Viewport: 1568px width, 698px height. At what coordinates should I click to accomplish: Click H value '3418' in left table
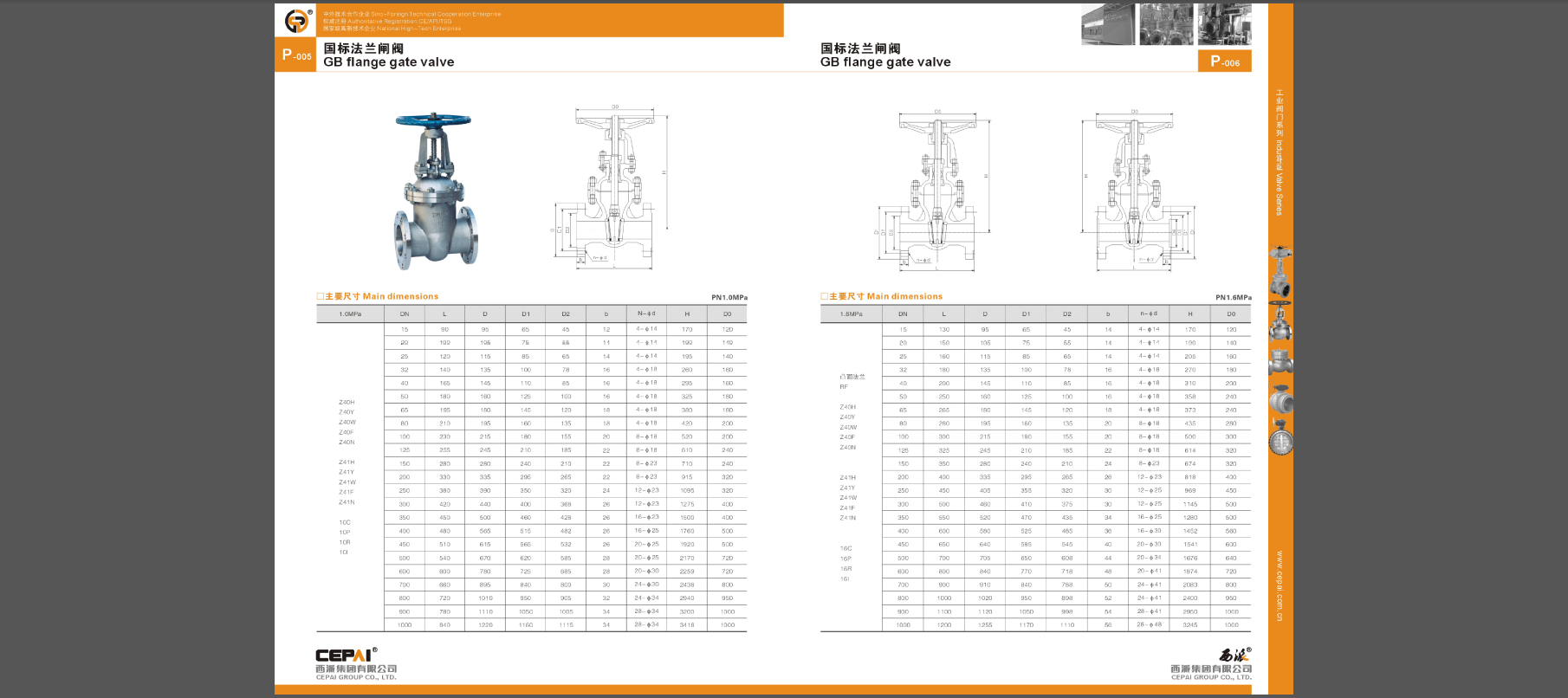[x=687, y=625]
